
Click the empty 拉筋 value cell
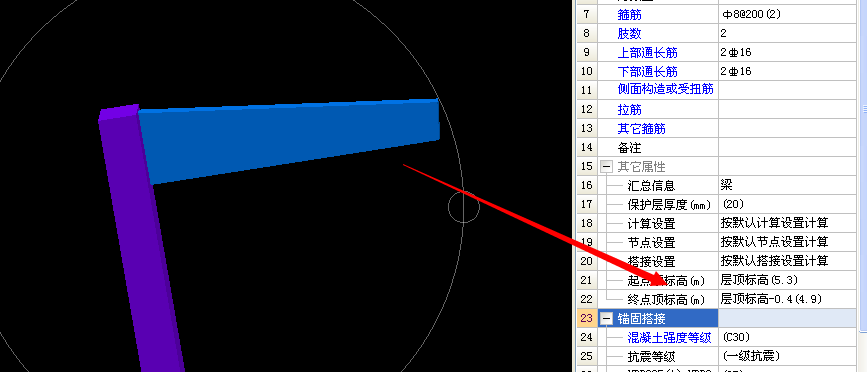click(787, 109)
